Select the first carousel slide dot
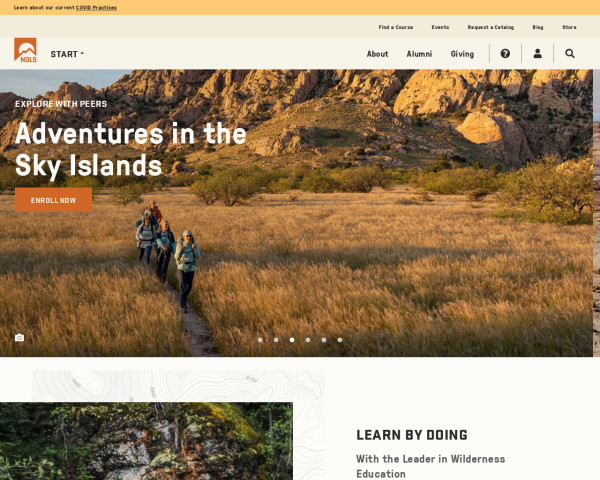 tap(260, 340)
